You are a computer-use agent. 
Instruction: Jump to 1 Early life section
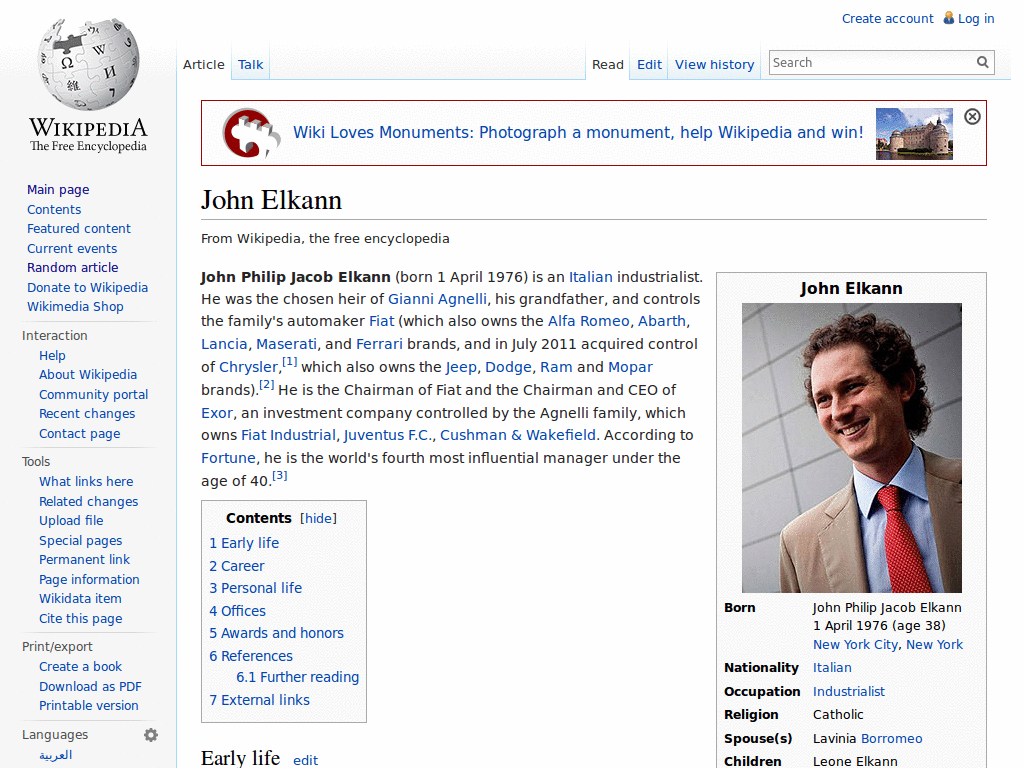pyautogui.click(x=244, y=543)
